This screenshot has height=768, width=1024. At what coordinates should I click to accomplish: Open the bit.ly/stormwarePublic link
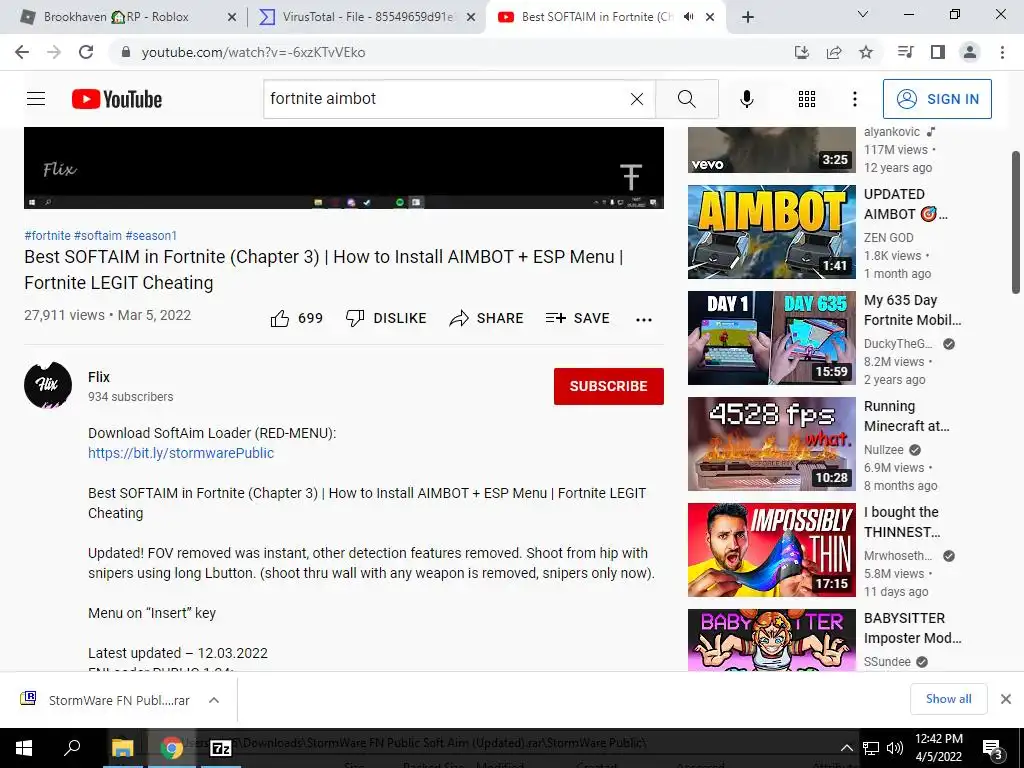click(x=181, y=453)
